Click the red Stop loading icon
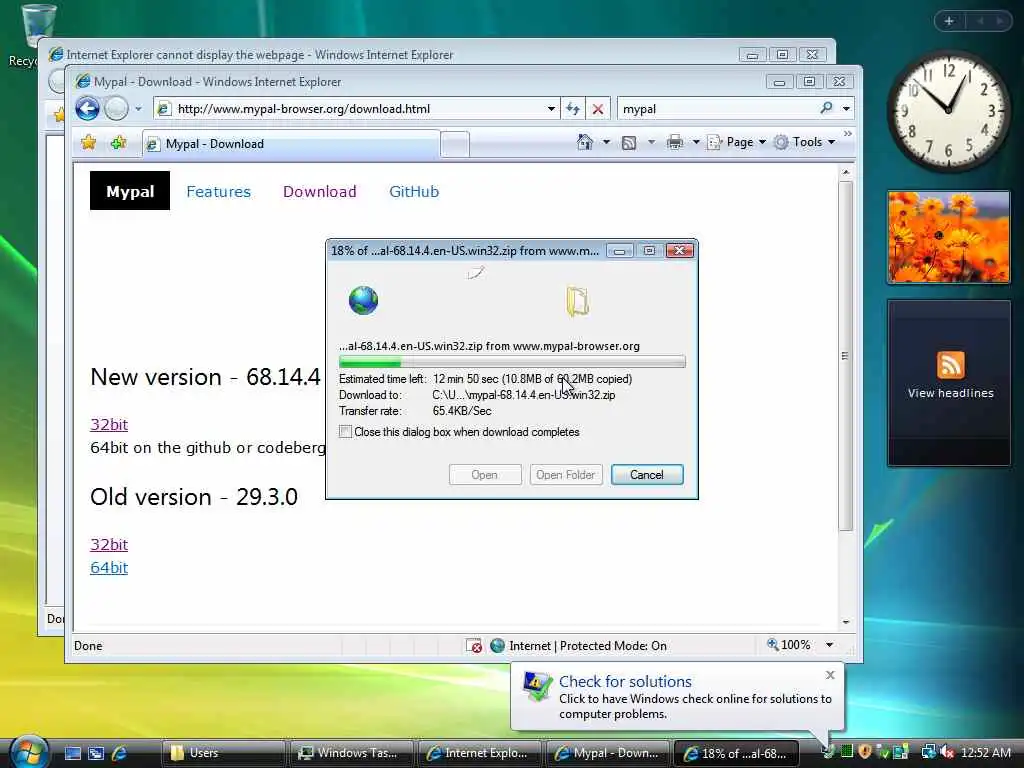The width and height of the screenshot is (1024, 768). 598,109
